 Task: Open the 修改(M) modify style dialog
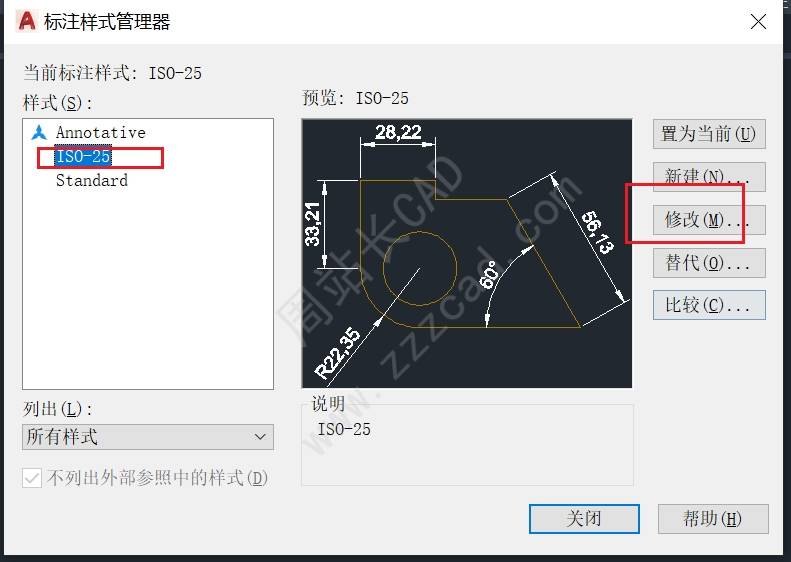click(x=709, y=220)
